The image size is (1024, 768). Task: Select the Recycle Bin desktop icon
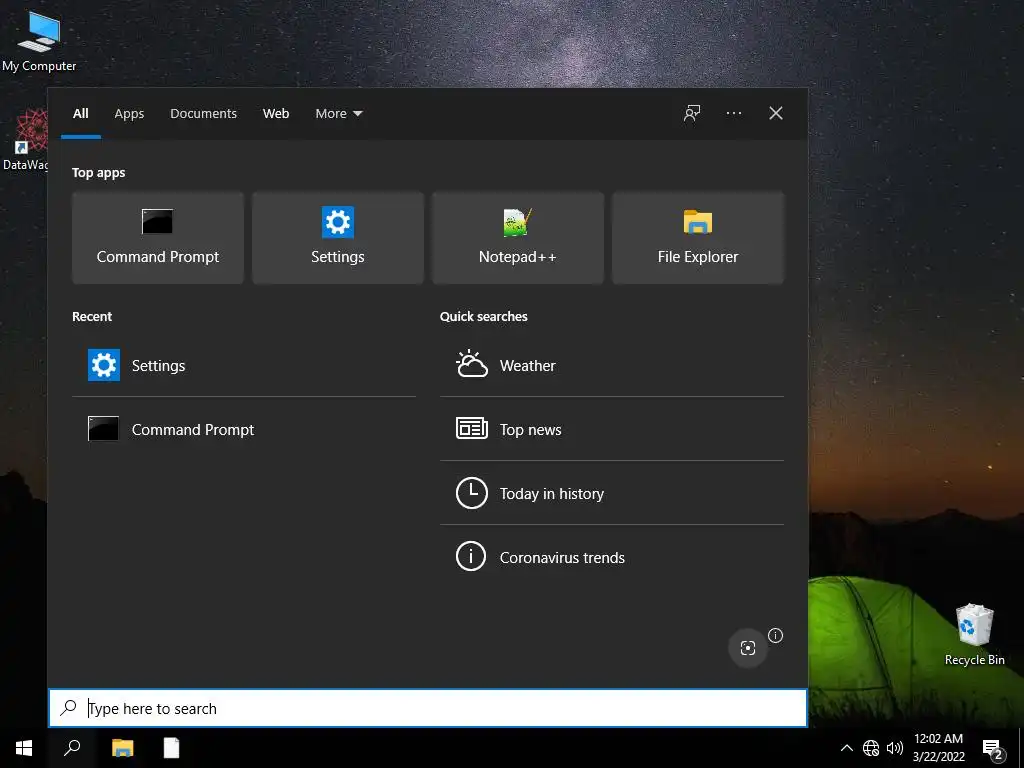pos(974,634)
